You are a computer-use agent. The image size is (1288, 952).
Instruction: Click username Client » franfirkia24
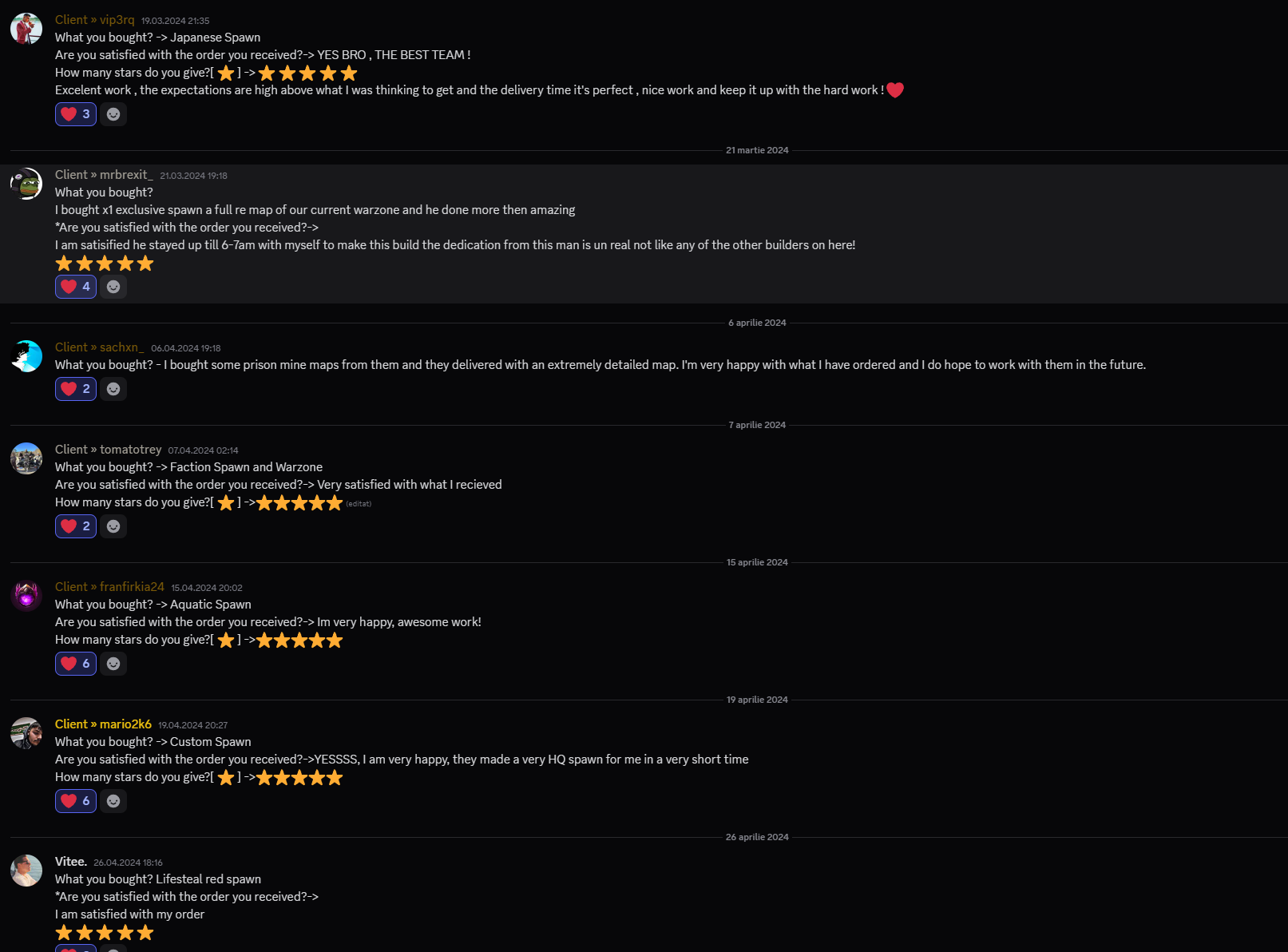[x=109, y=587]
